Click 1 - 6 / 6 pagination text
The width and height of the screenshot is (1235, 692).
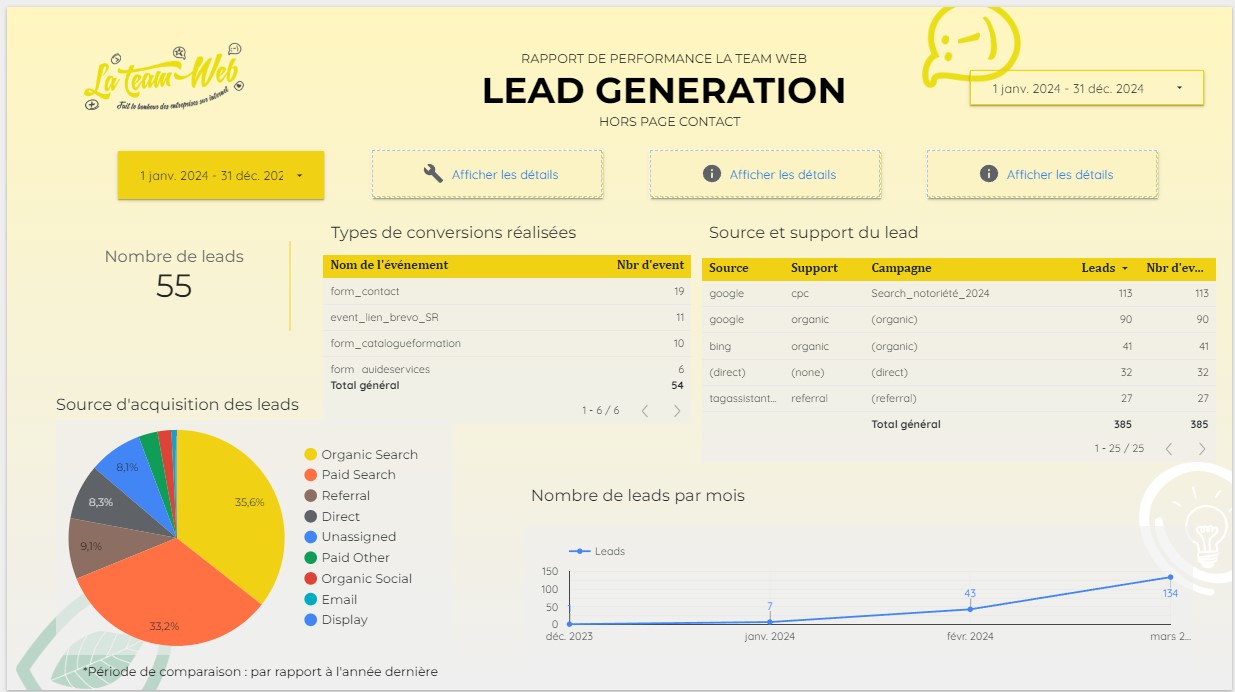[601, 411]
